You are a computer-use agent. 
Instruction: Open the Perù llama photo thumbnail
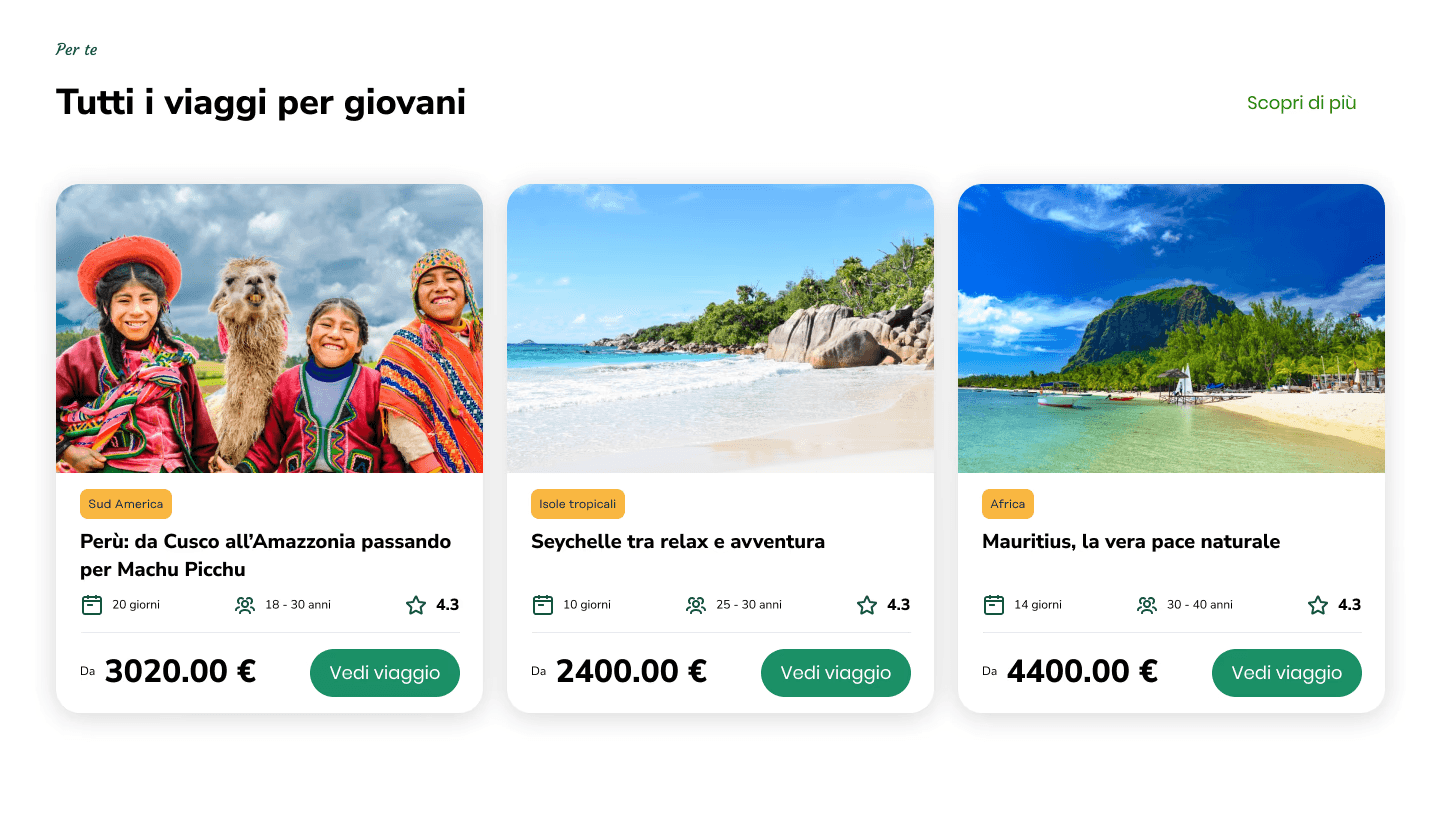tap(269, 328)
